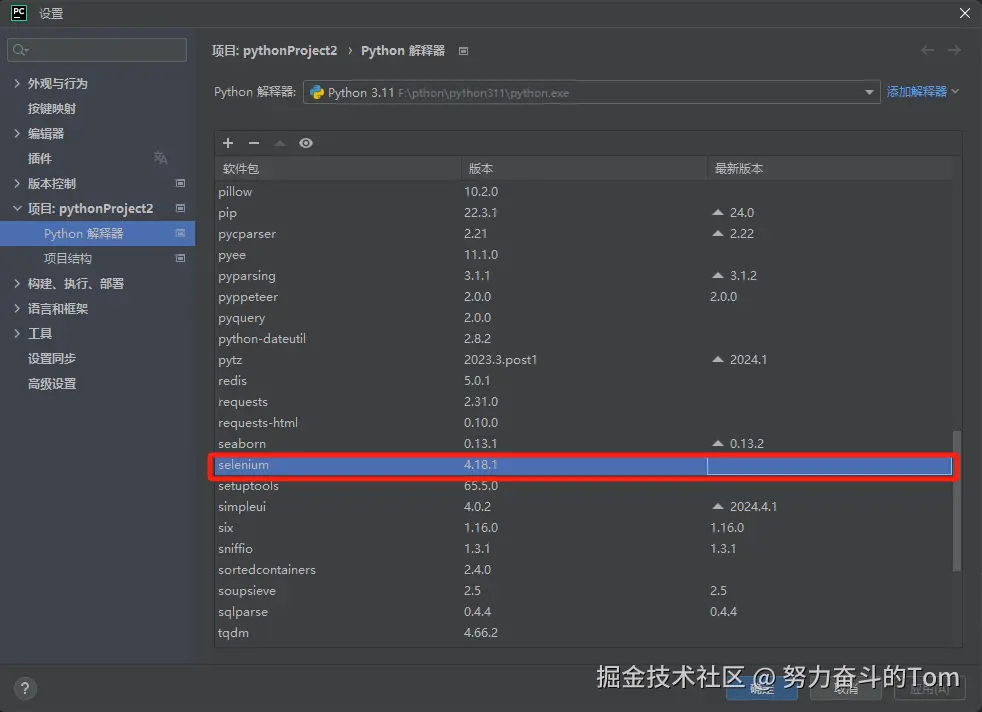Click the upgrade arrow next to simpleui 2024.4.1
982x712 pixels.
tap(718, 506)
